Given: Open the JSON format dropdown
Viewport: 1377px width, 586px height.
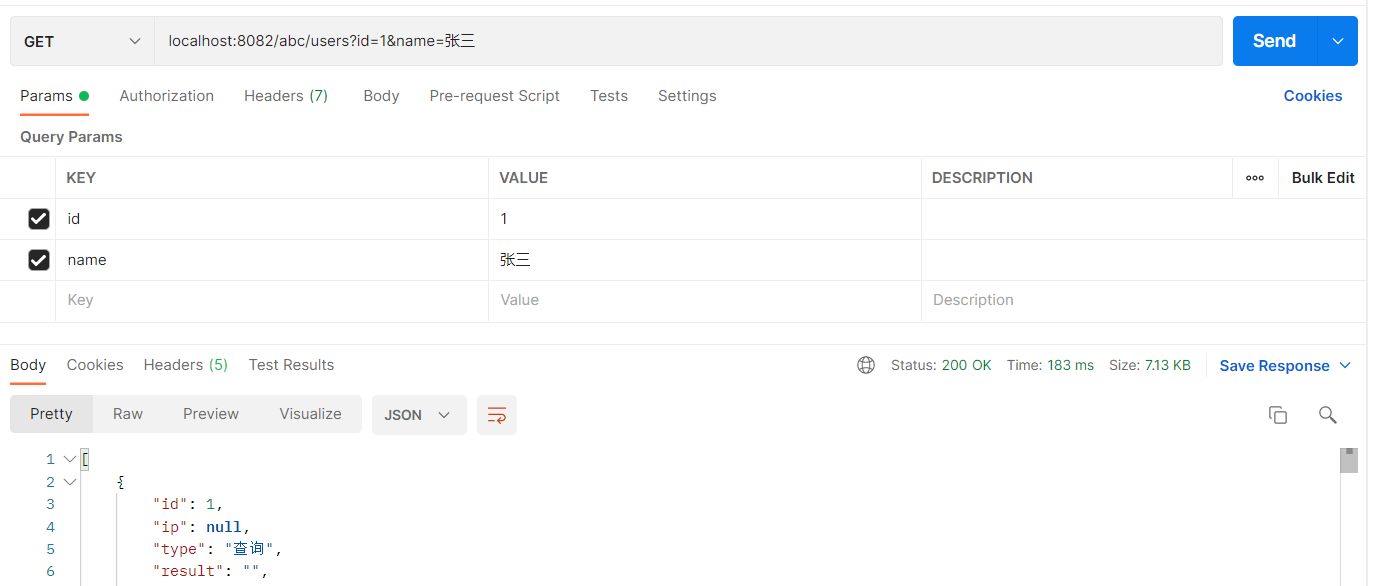Looking at the screenshot, I should 419,415.
